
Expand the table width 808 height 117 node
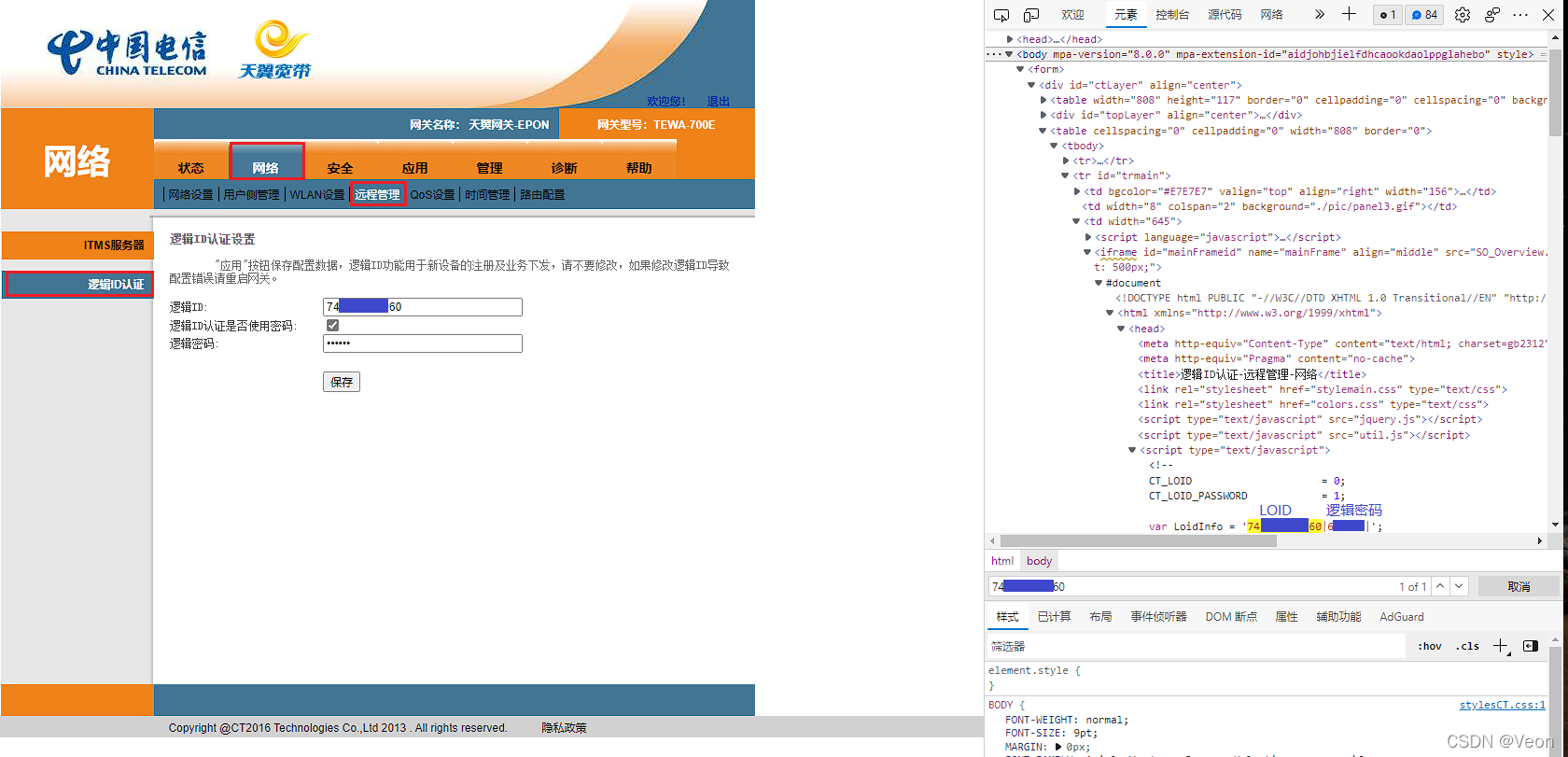pos(1043,100)
